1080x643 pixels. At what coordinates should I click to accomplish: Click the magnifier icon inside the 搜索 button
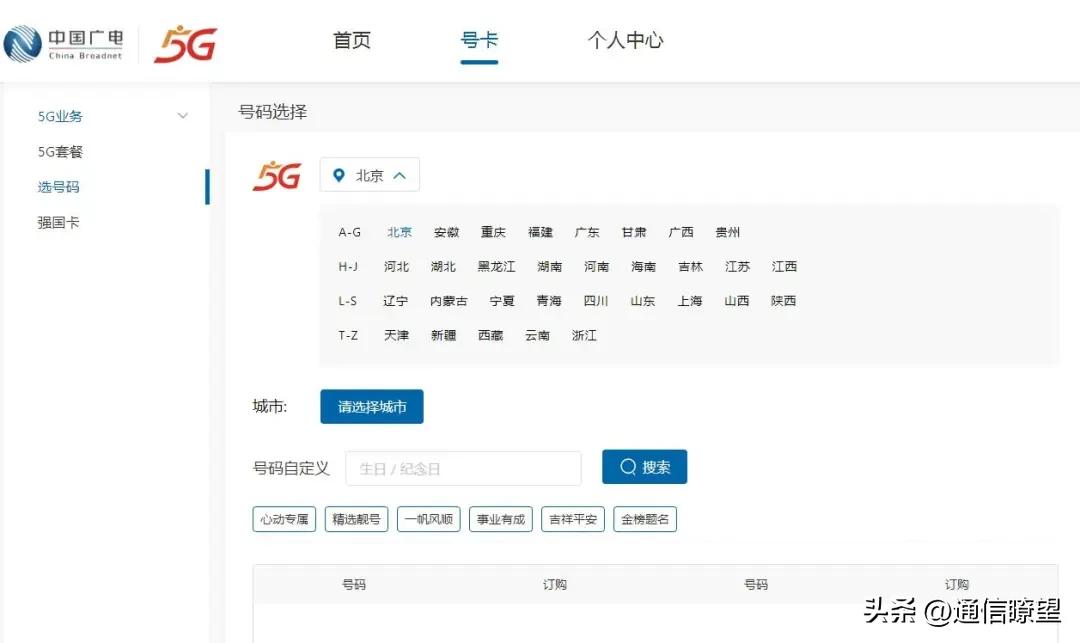[x=627, y=466]
